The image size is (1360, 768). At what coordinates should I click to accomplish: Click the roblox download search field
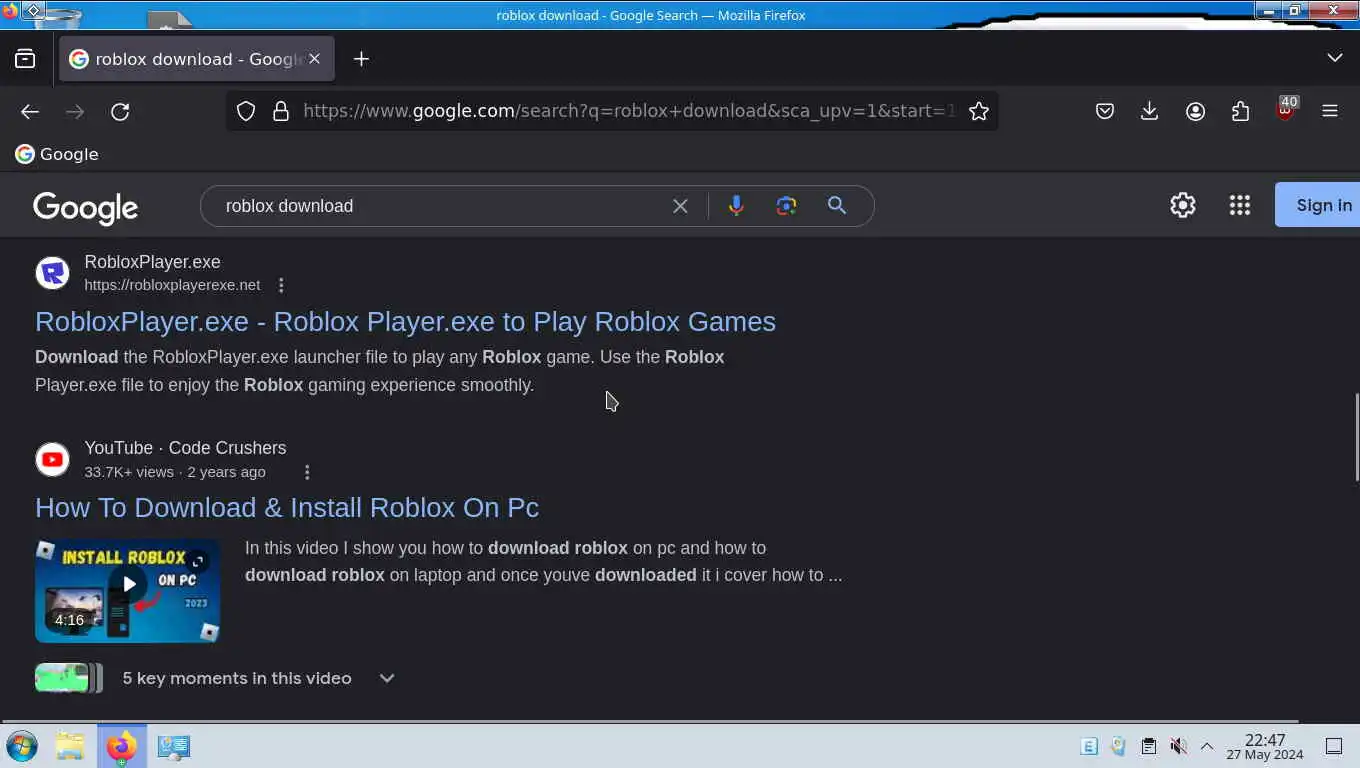tap(440, 206)
